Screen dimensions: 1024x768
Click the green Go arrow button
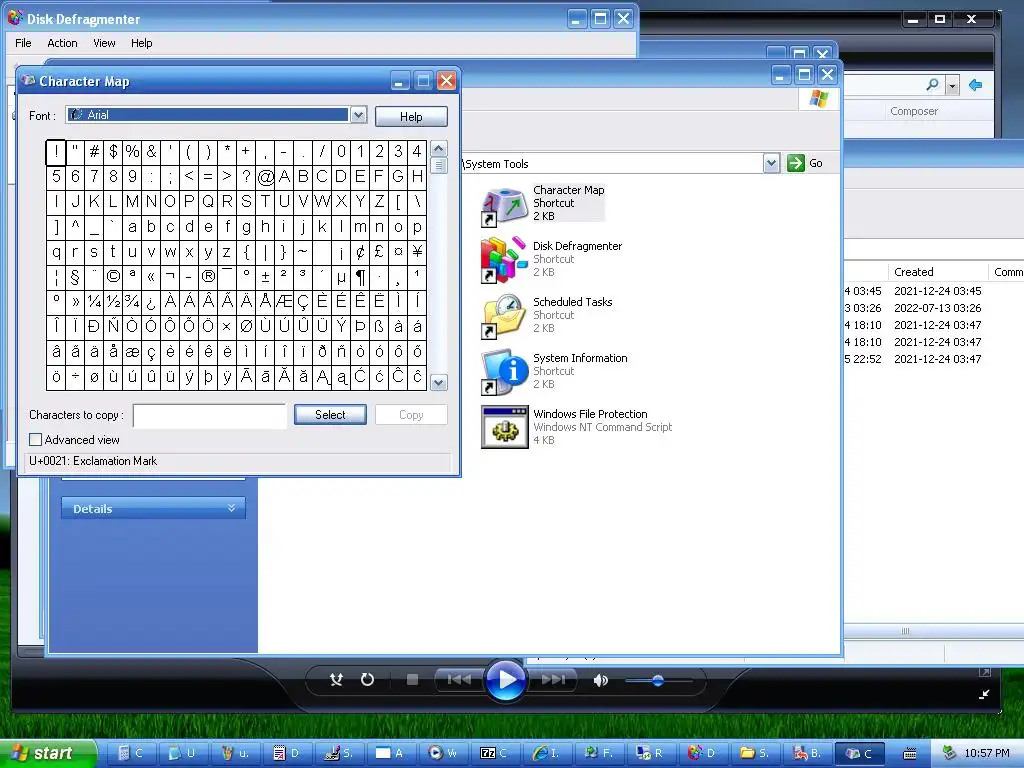[795, 163]
